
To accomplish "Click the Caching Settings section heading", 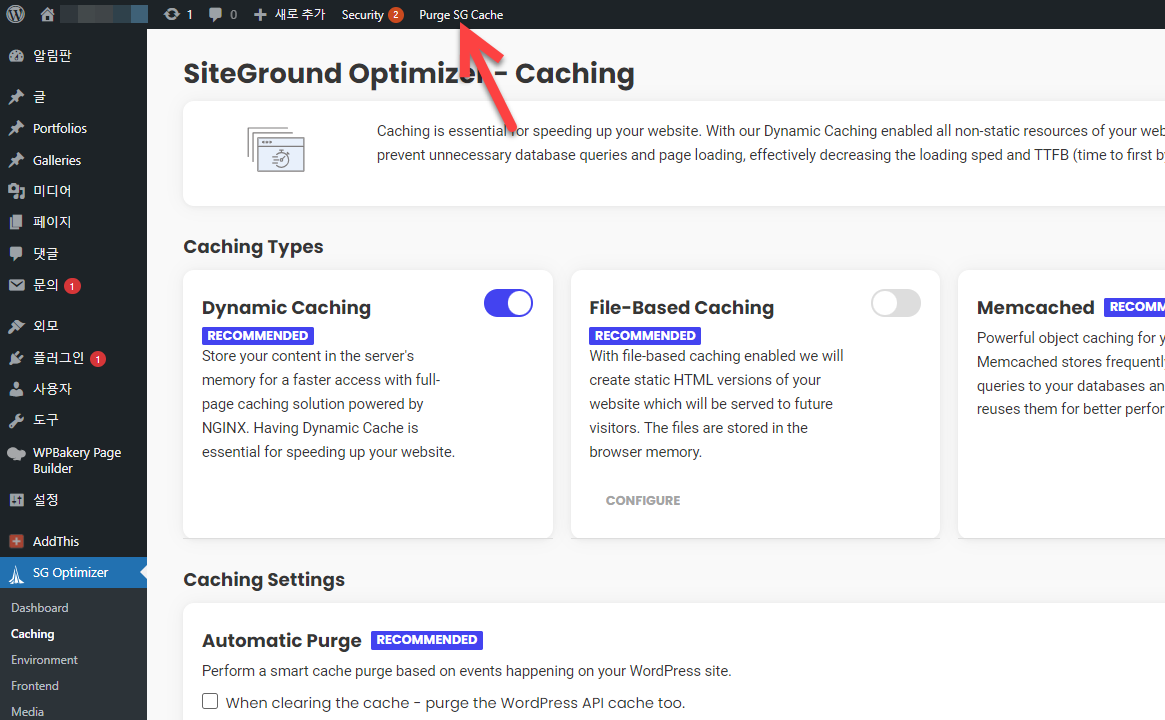I will [264, 580].
